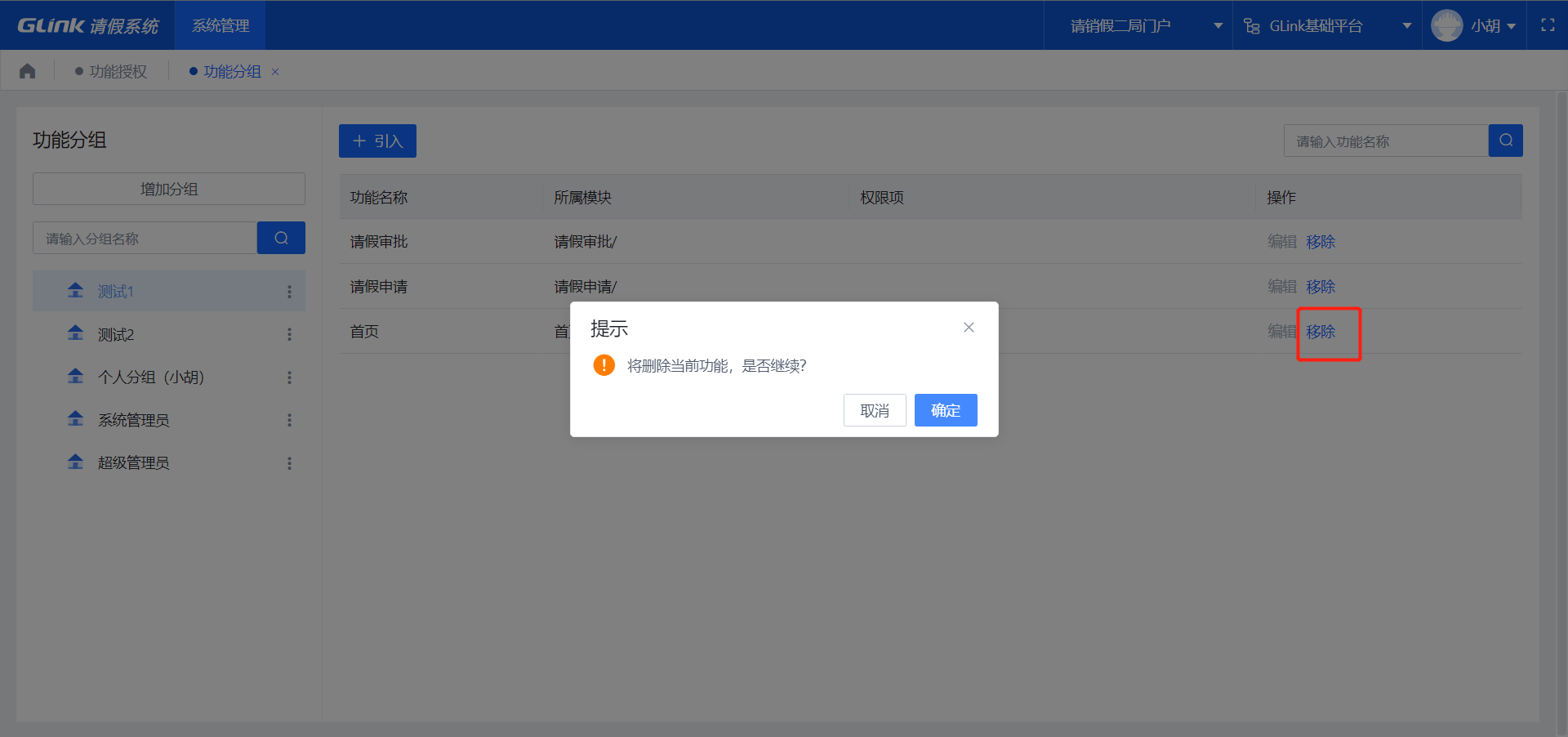Click the 操作 column header
The height and width of the screenshot is (737, 1568).
pyautogui.click(x=1281, y=198)
